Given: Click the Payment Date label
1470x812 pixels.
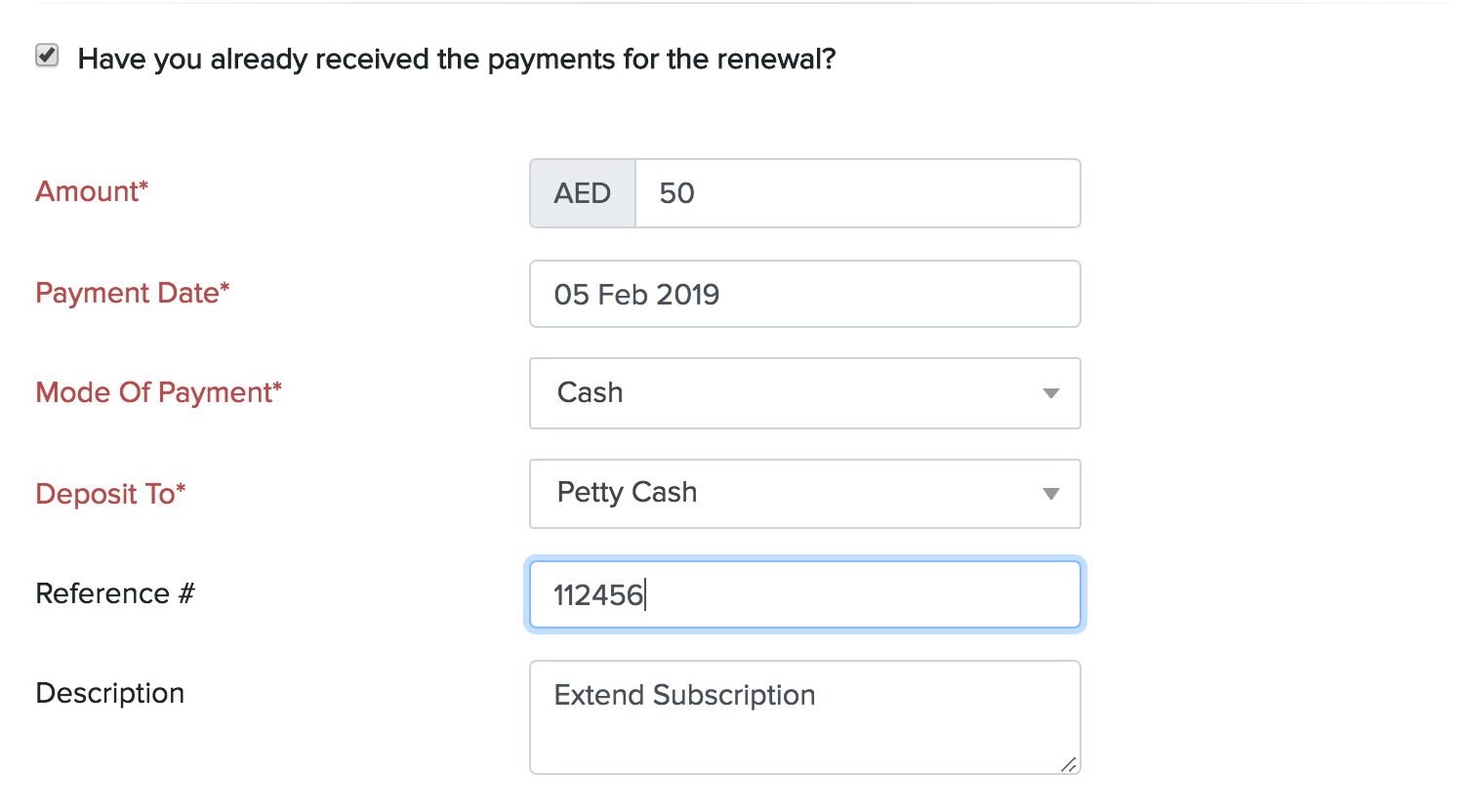Looking at the screenshot, I should point(133,293).
